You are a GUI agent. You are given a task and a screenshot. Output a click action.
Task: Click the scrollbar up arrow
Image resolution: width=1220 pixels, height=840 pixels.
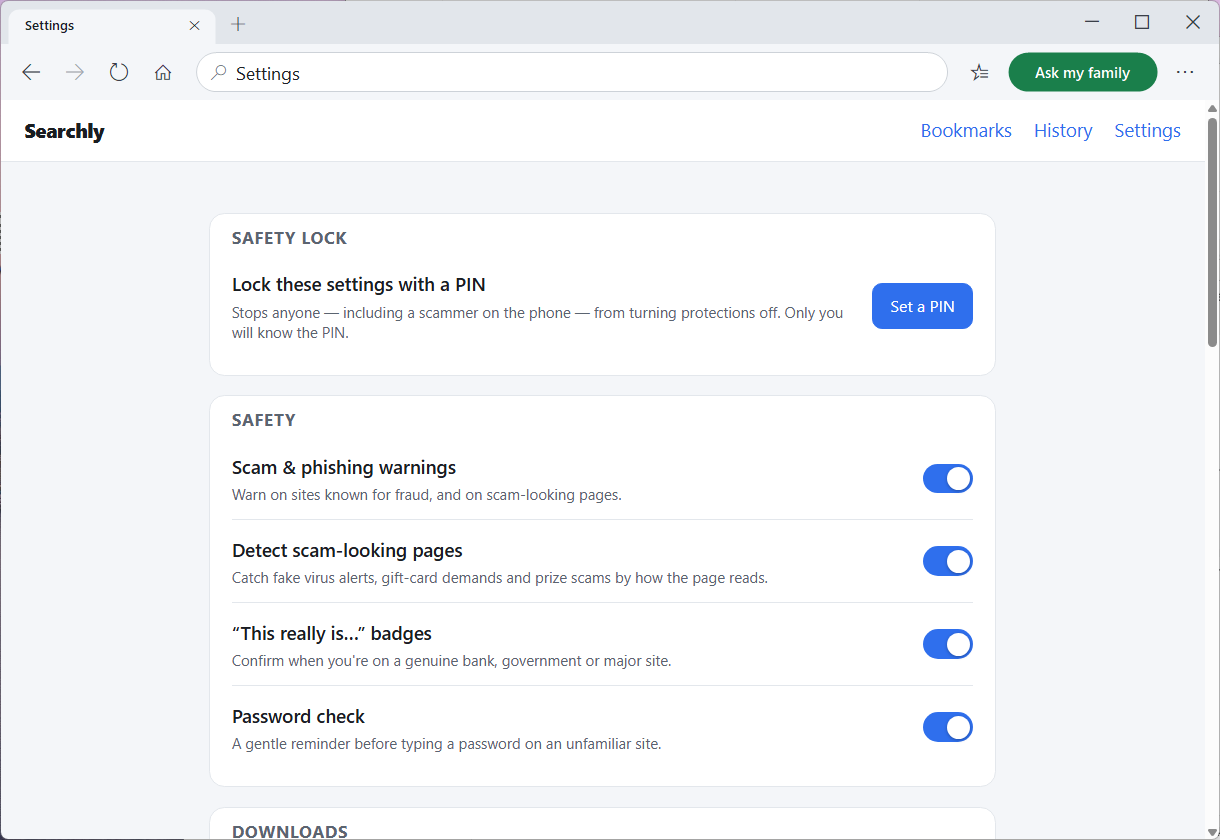pos(1212,108)
